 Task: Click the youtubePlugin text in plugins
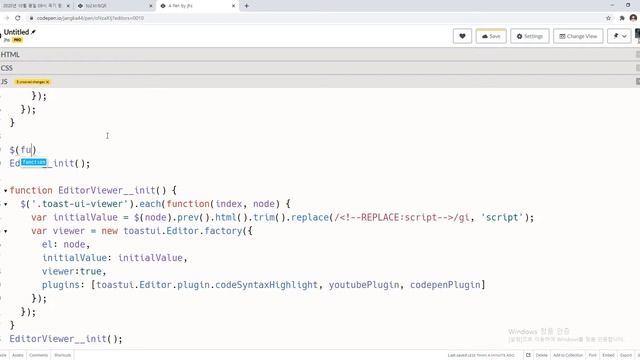pyautogui.click(x=364, y=285)
